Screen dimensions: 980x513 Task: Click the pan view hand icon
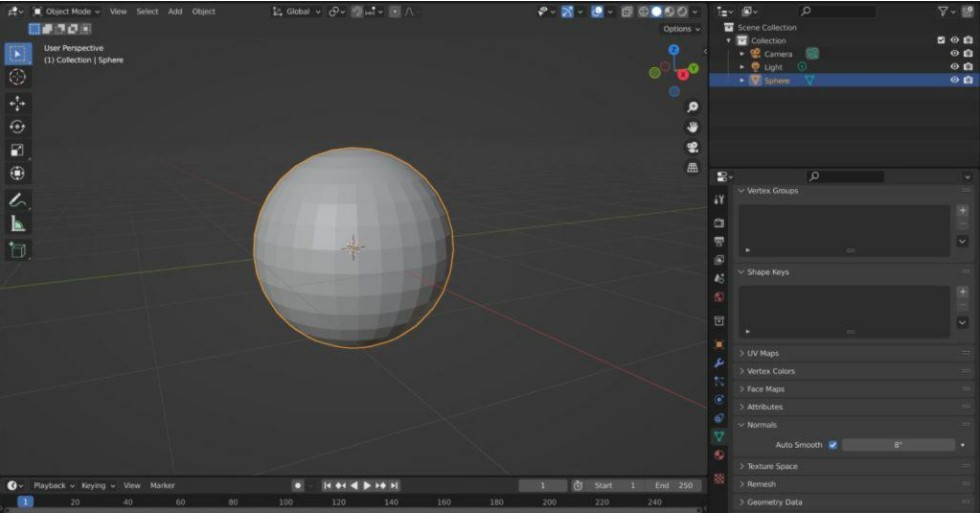coord(692,127)
